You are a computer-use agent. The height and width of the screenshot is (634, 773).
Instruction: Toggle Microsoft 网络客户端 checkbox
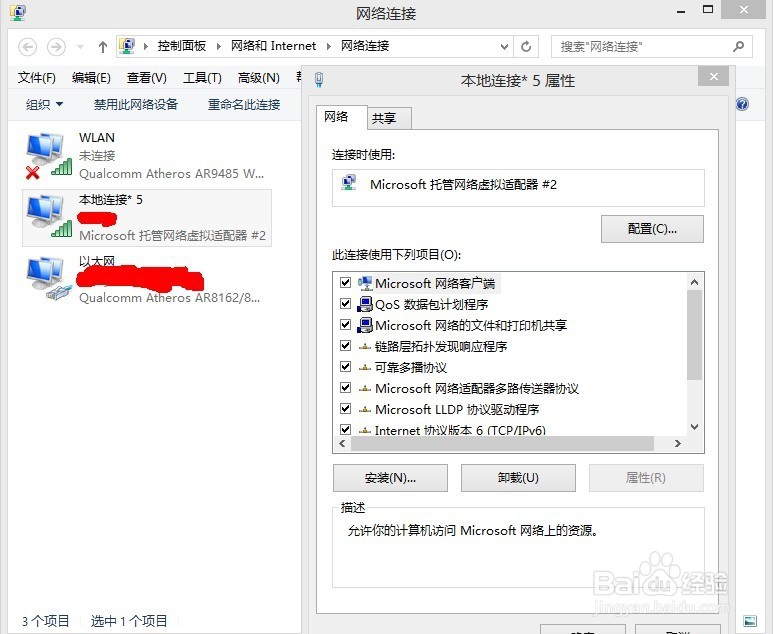pyautogui.click(x=346, y=282)
